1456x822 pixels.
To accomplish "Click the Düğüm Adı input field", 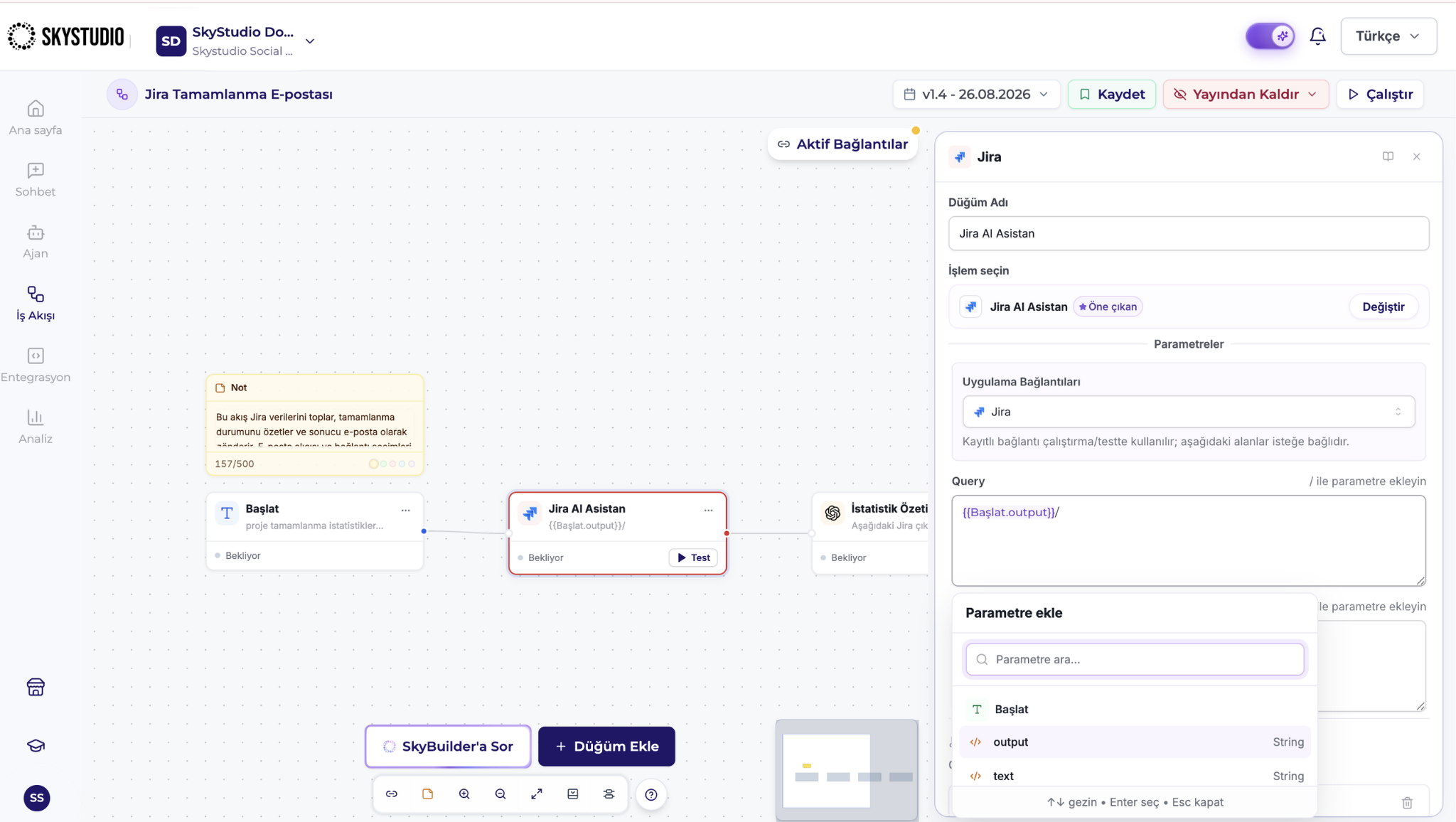I will click(x=1189, y=233).
